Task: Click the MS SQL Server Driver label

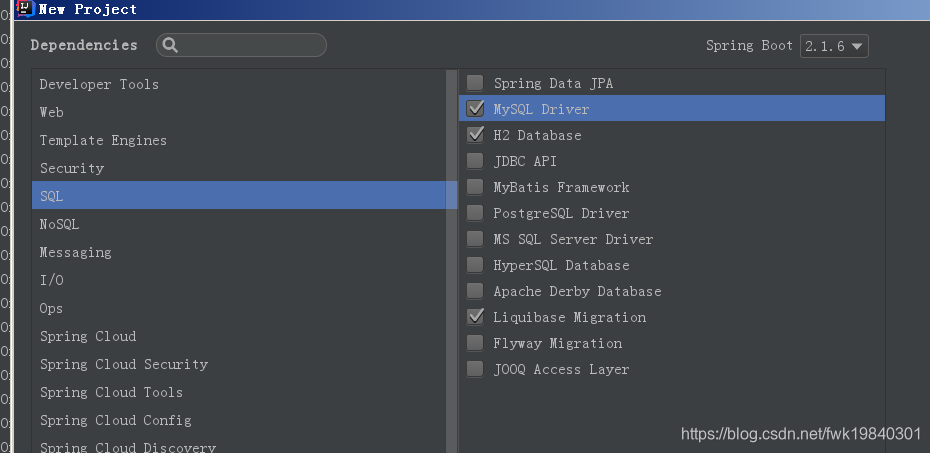Action: 573,240
